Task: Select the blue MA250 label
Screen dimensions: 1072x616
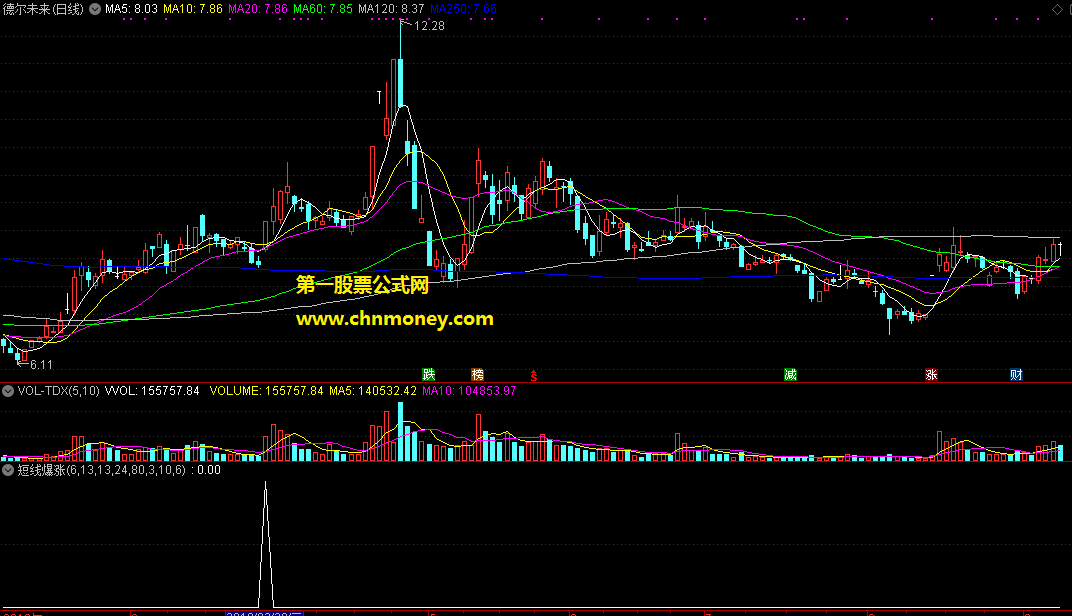Action: coord(463,9)
